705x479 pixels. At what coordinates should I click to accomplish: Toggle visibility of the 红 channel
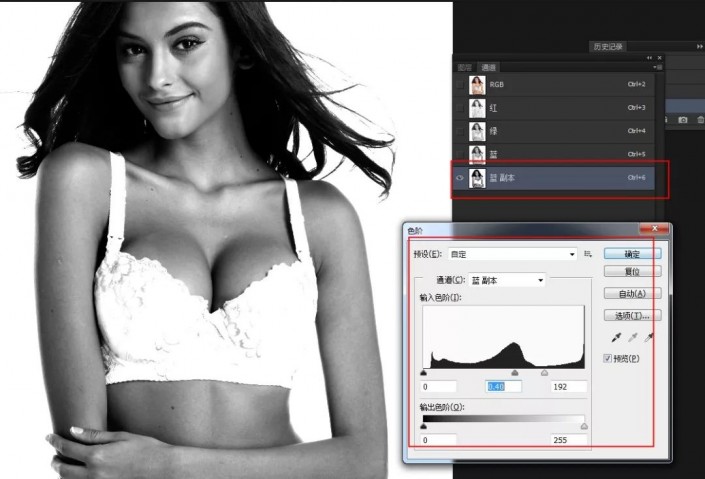[460, 107]
